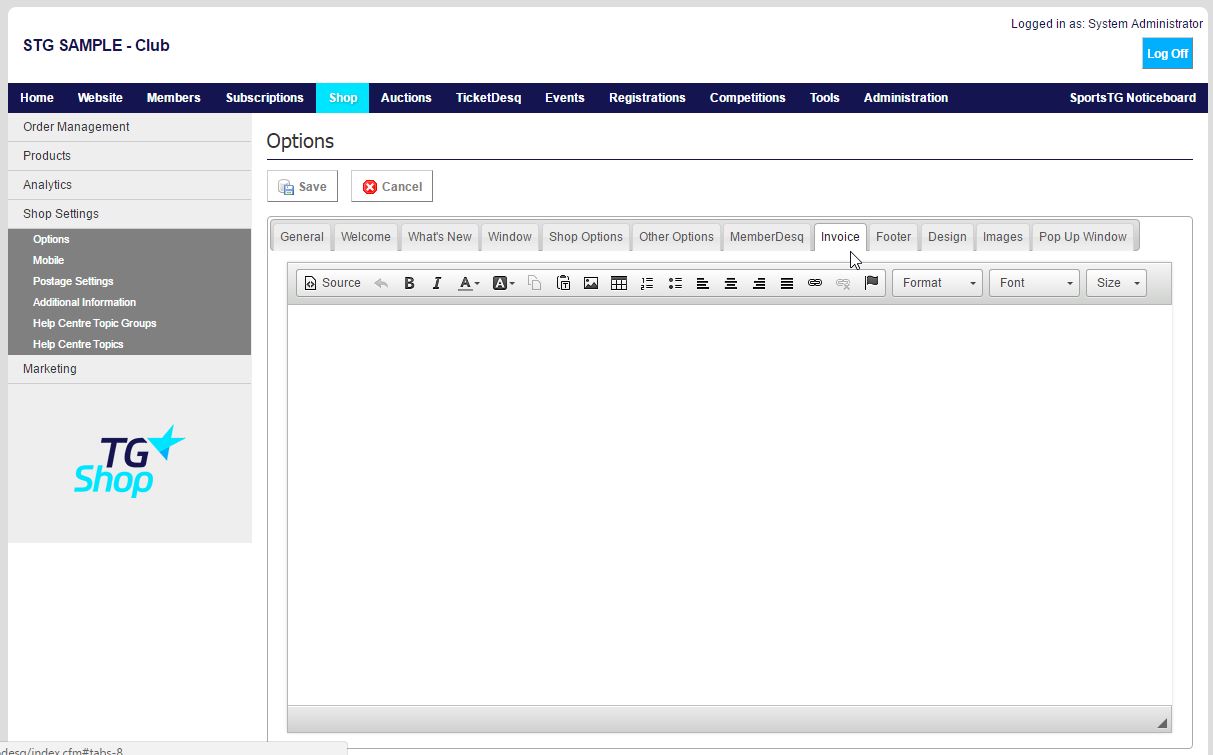The width and height of the screenshot is (1213, 755).
Task: Expand Products in sidebar
Action: coord(129,156)
